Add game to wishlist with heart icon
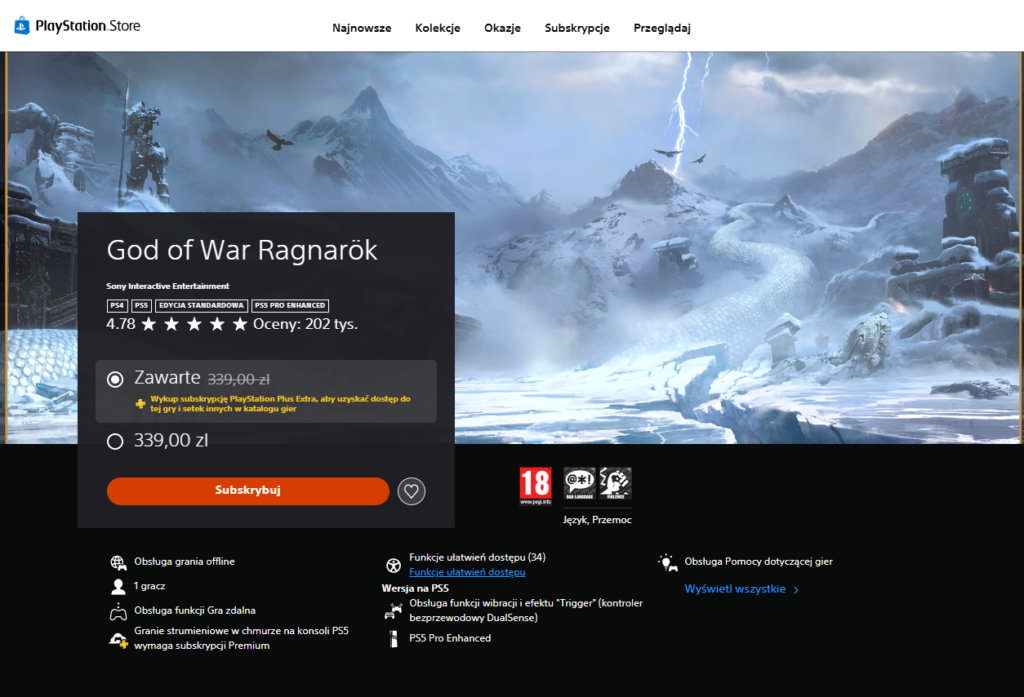This screenshot has width=1024, height=697. (411, 491)
